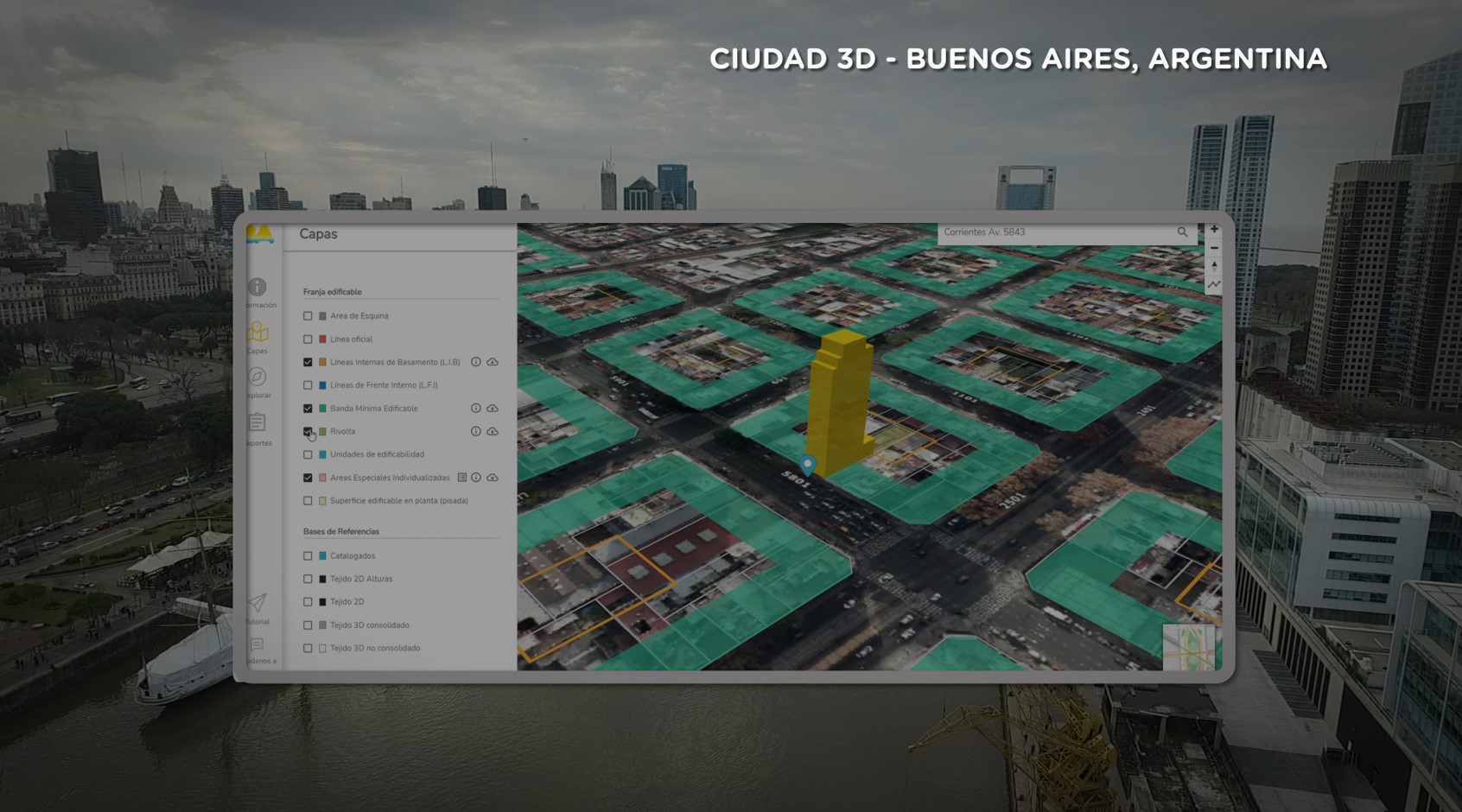Show info for Areas Especiales Individualizadas
1462x812 pixels.
click(x=476, y=478)
